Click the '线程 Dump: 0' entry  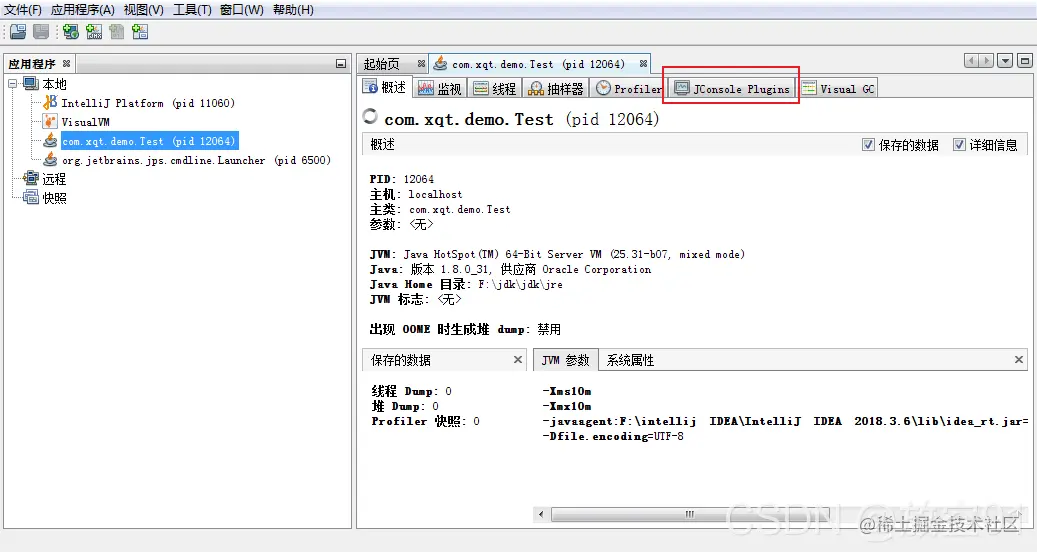[411, 391]
